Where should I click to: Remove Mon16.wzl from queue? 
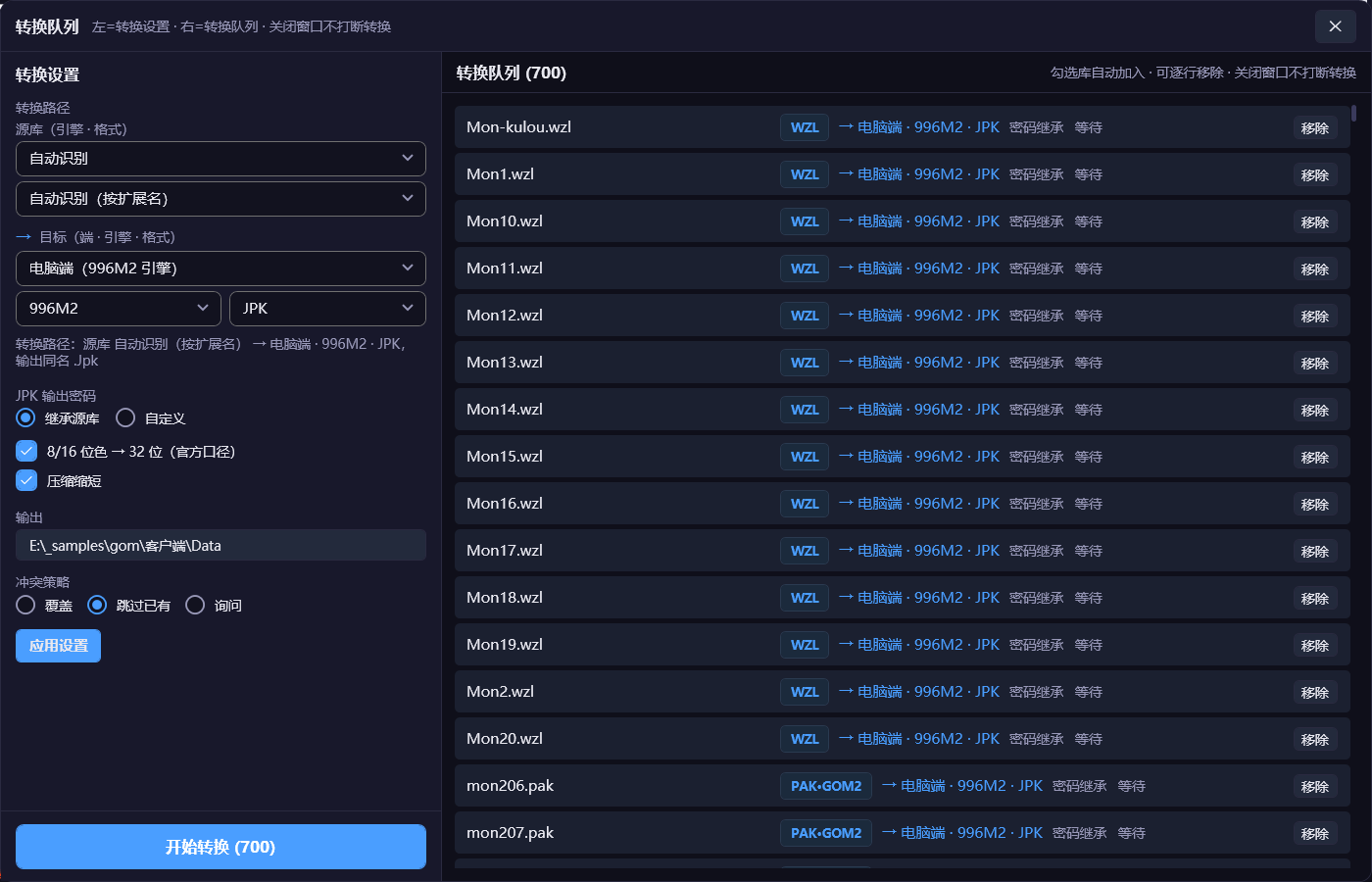[1315, 505]
